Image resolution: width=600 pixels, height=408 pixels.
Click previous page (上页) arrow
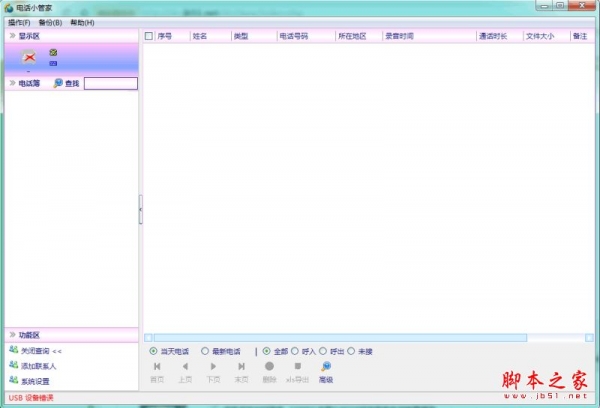click(x=185, y=367)
